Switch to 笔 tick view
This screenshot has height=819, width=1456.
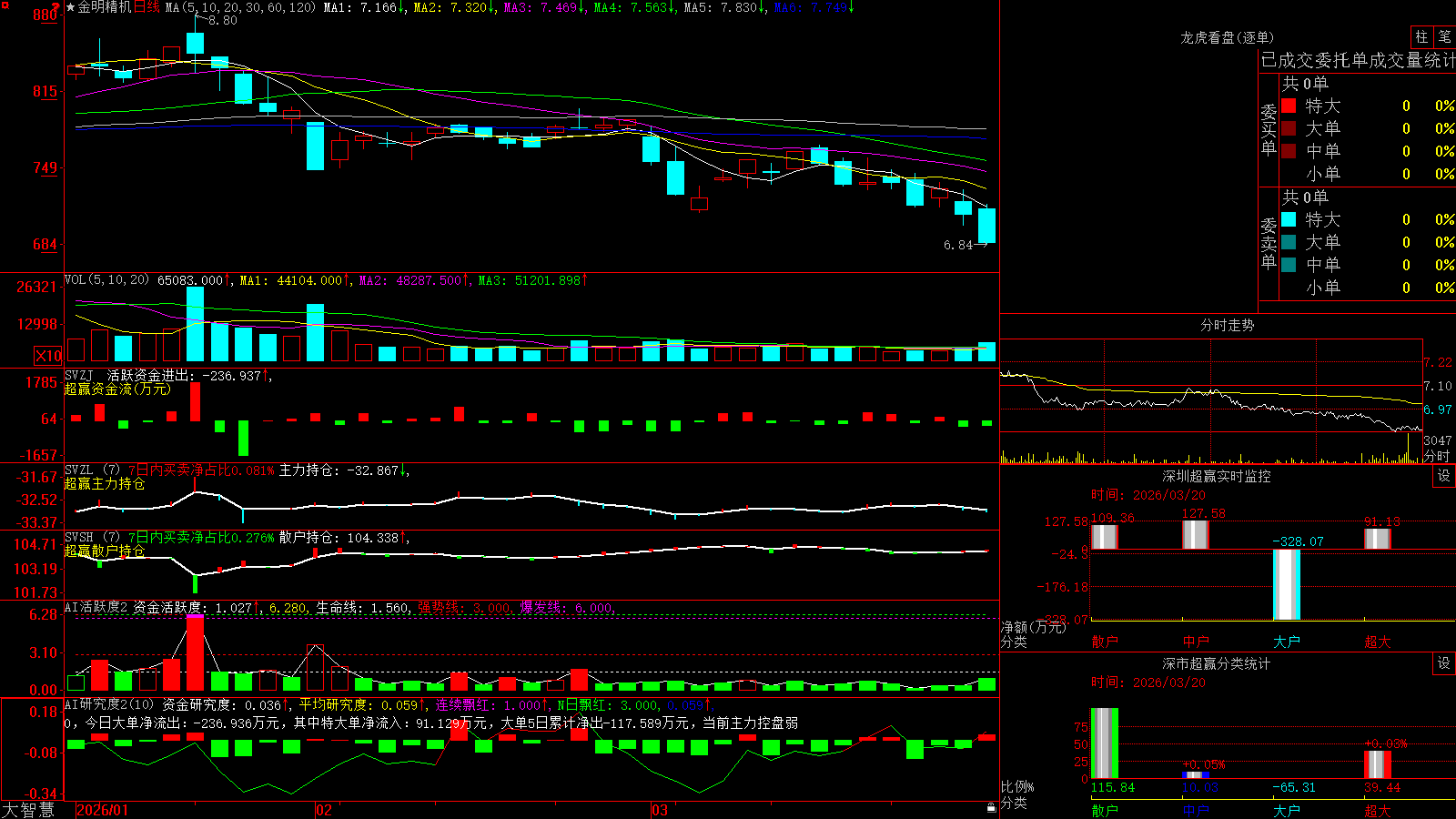1444,36
